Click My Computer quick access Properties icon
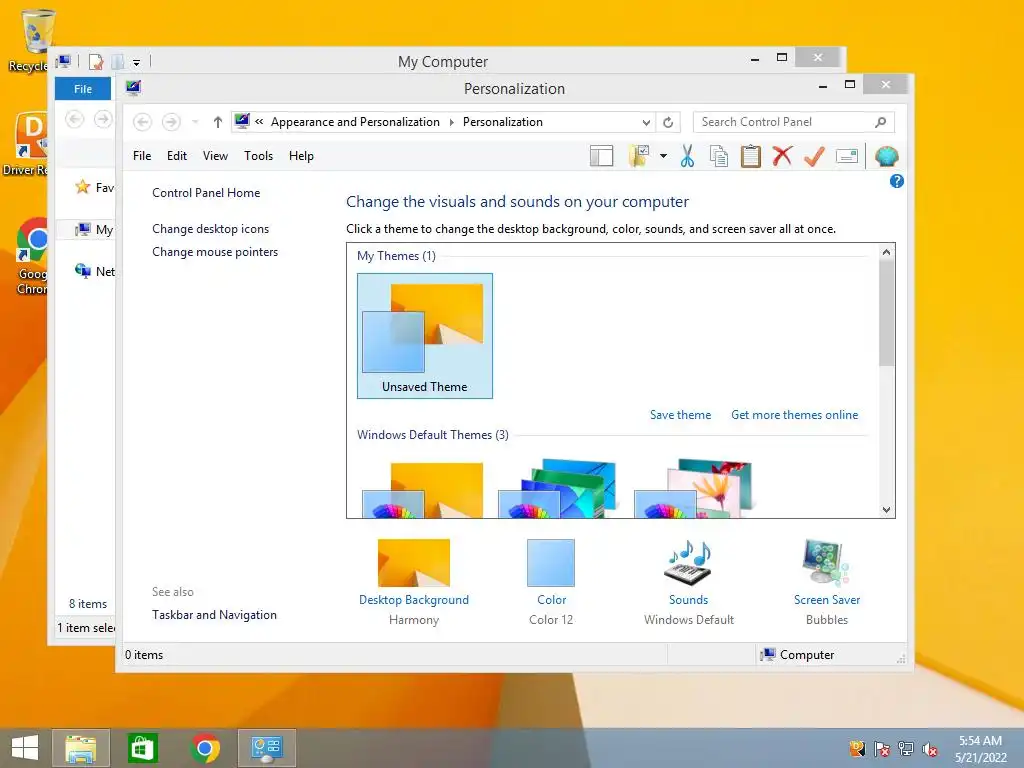 point(96,62)
